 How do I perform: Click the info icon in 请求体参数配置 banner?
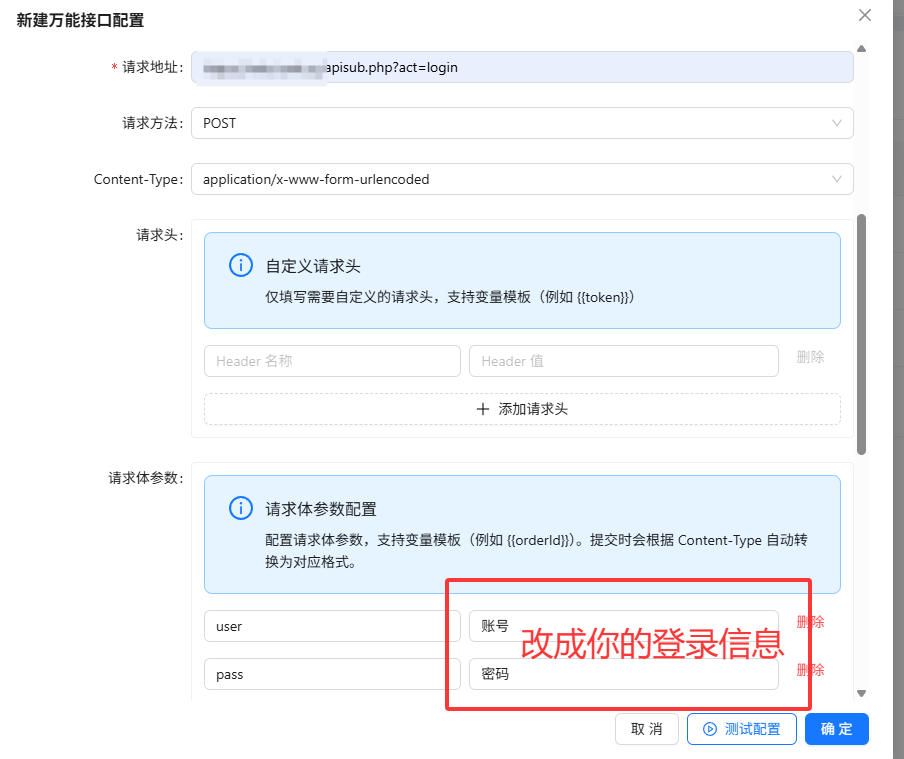[240, 508]
